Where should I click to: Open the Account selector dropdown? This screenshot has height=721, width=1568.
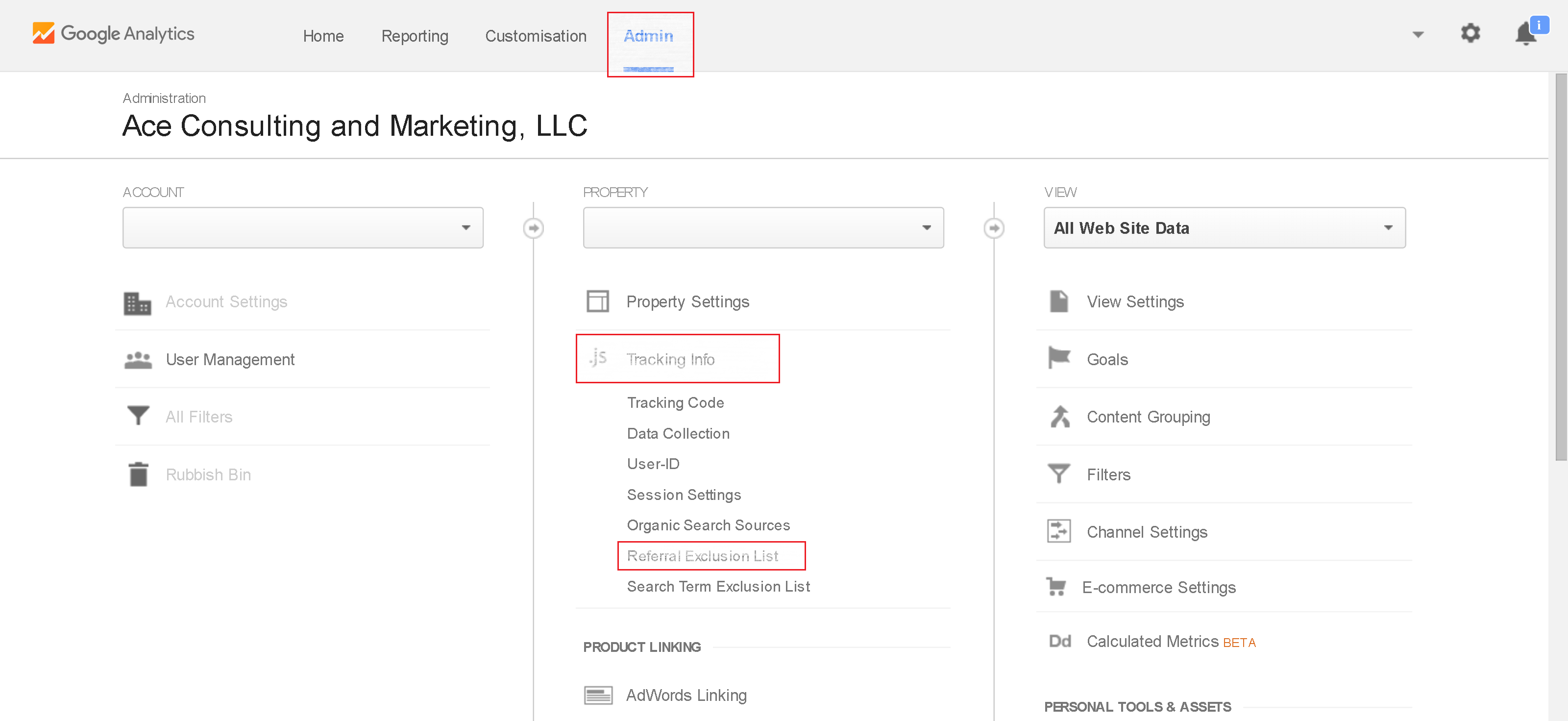[x=302, y=228]
